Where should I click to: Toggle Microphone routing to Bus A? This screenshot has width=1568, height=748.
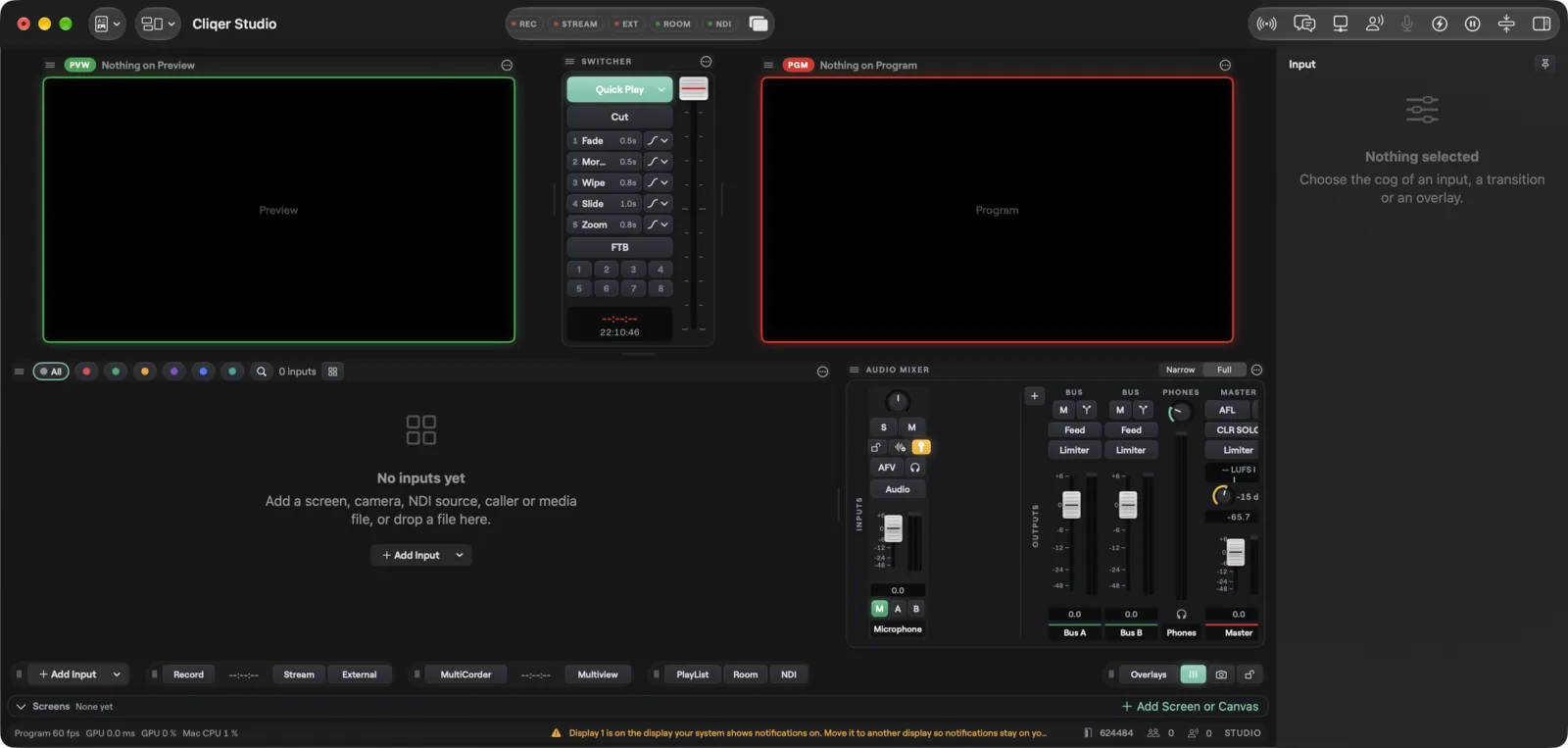click(x=898, y=609)
